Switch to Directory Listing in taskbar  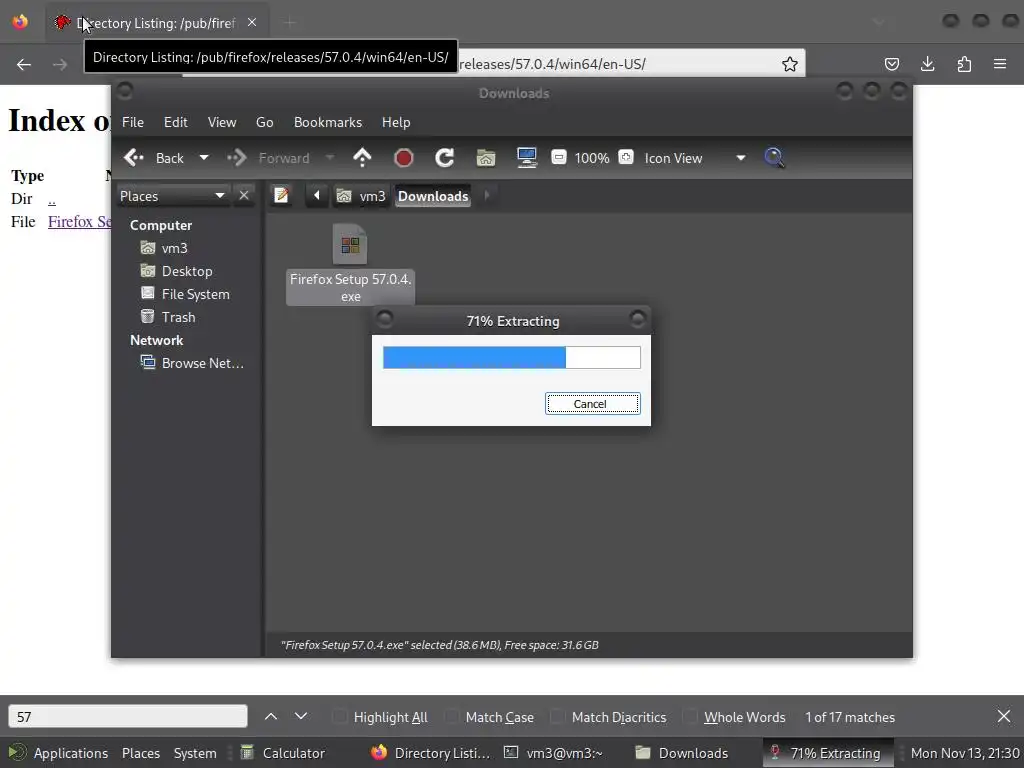tap(431, 753)
